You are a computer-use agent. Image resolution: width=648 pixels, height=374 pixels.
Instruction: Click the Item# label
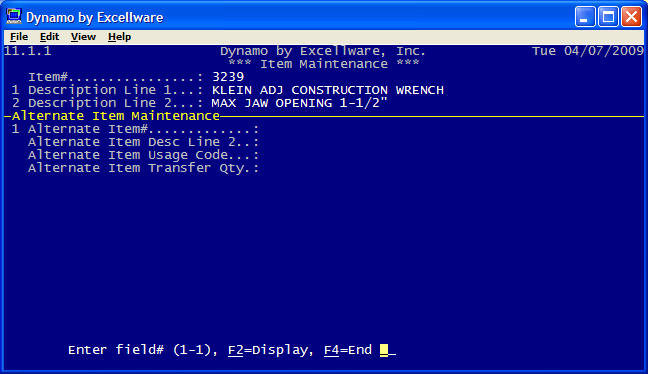click(116, 77)
